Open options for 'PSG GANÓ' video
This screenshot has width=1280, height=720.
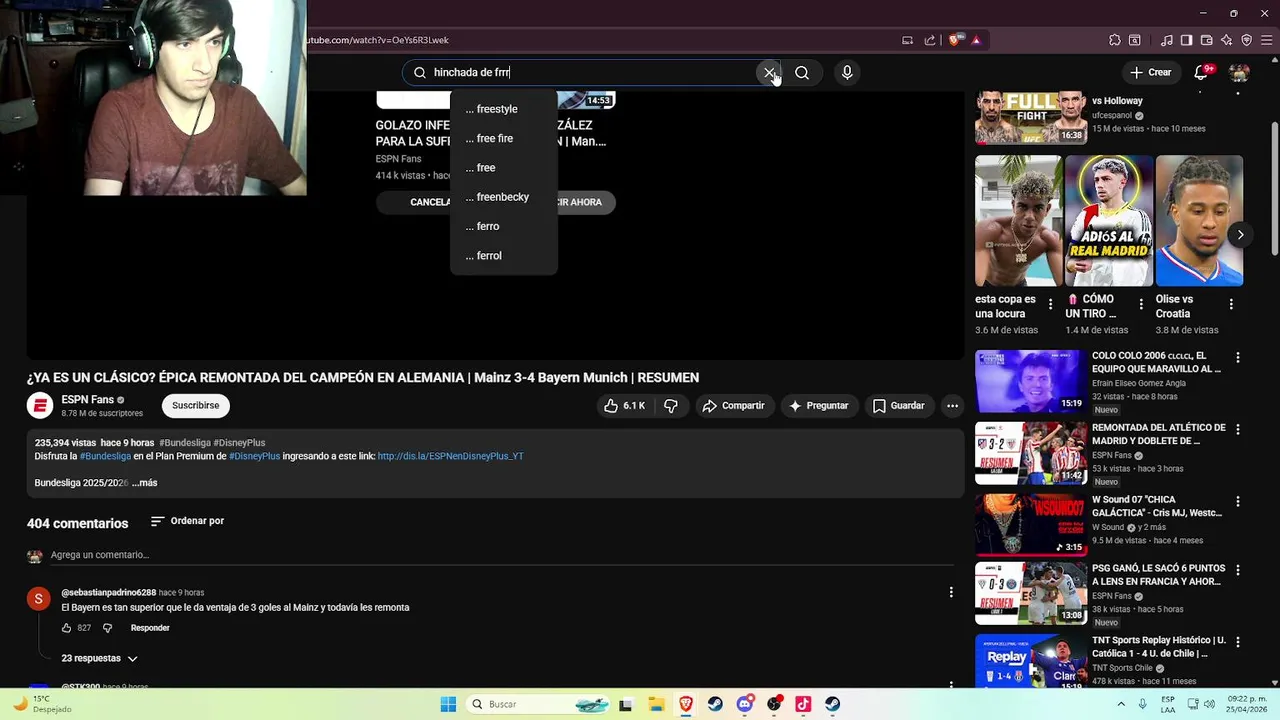[1238, 570]
